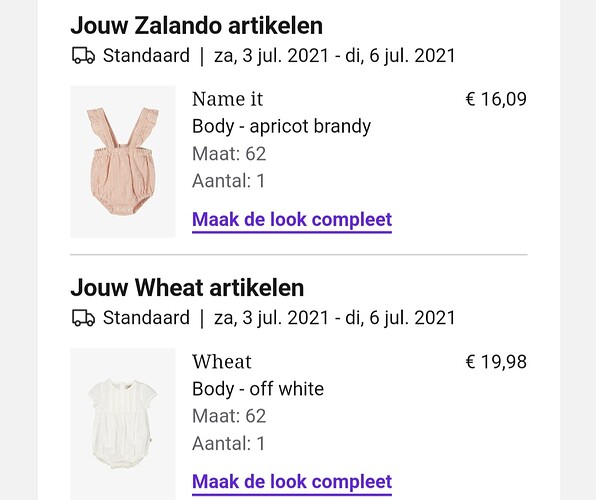596x500 pixels.
Task: Click the Body - off white title
Action: click(258, 389)
